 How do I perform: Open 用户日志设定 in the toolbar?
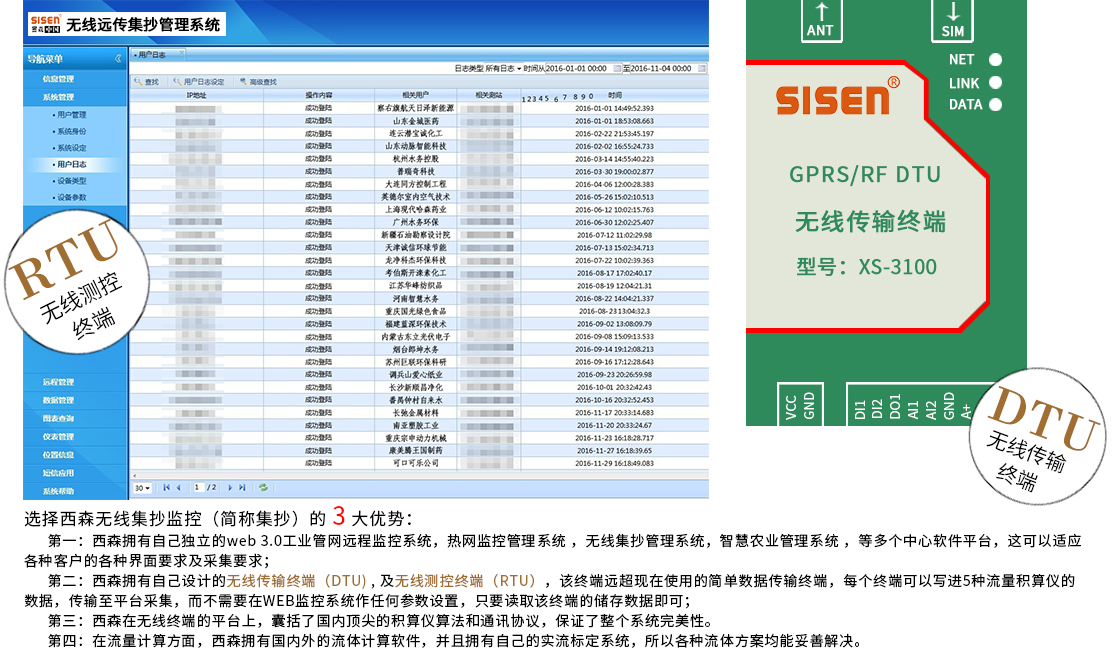pos(198,82)
